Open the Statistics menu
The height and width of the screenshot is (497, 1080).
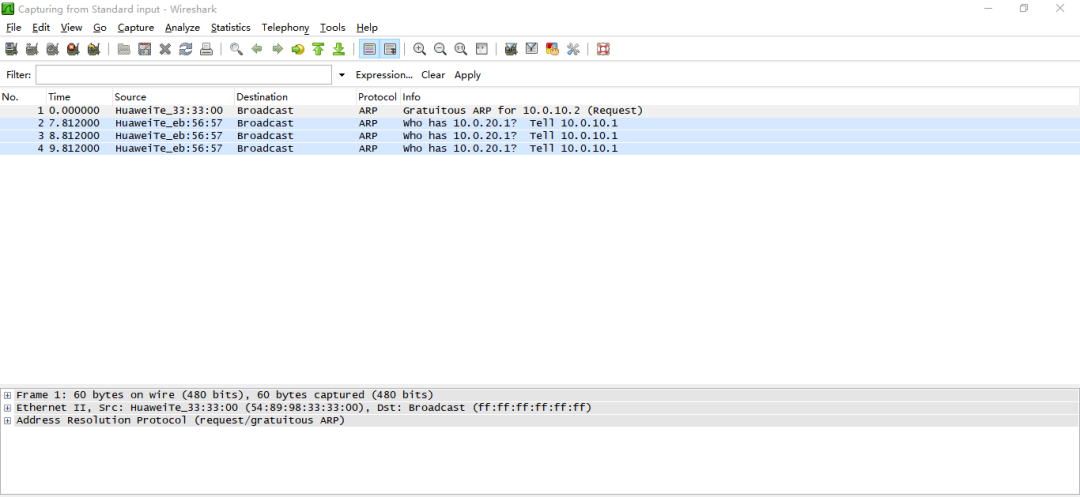tap(230, 28)
